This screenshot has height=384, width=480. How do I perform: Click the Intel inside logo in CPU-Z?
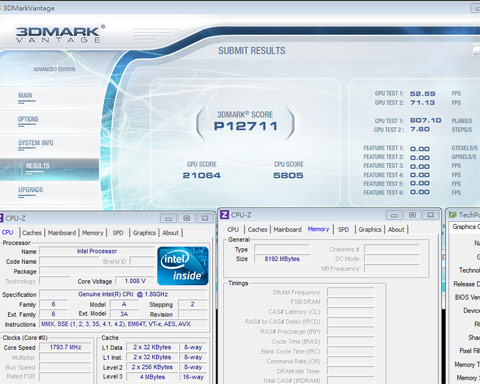coord(183,266)
